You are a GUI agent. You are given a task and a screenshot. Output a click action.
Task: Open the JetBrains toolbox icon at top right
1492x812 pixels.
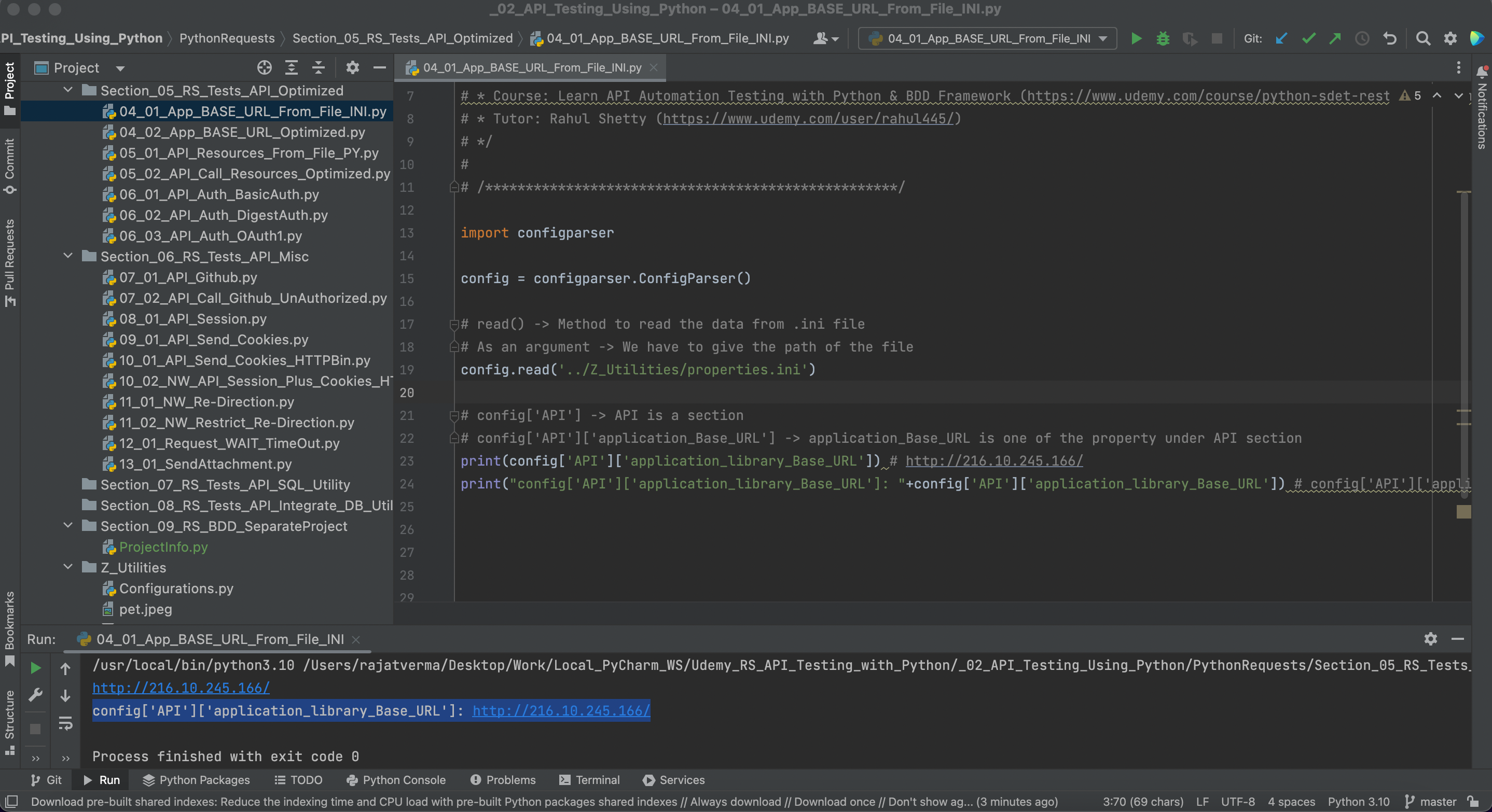[x=1476, y=38]
